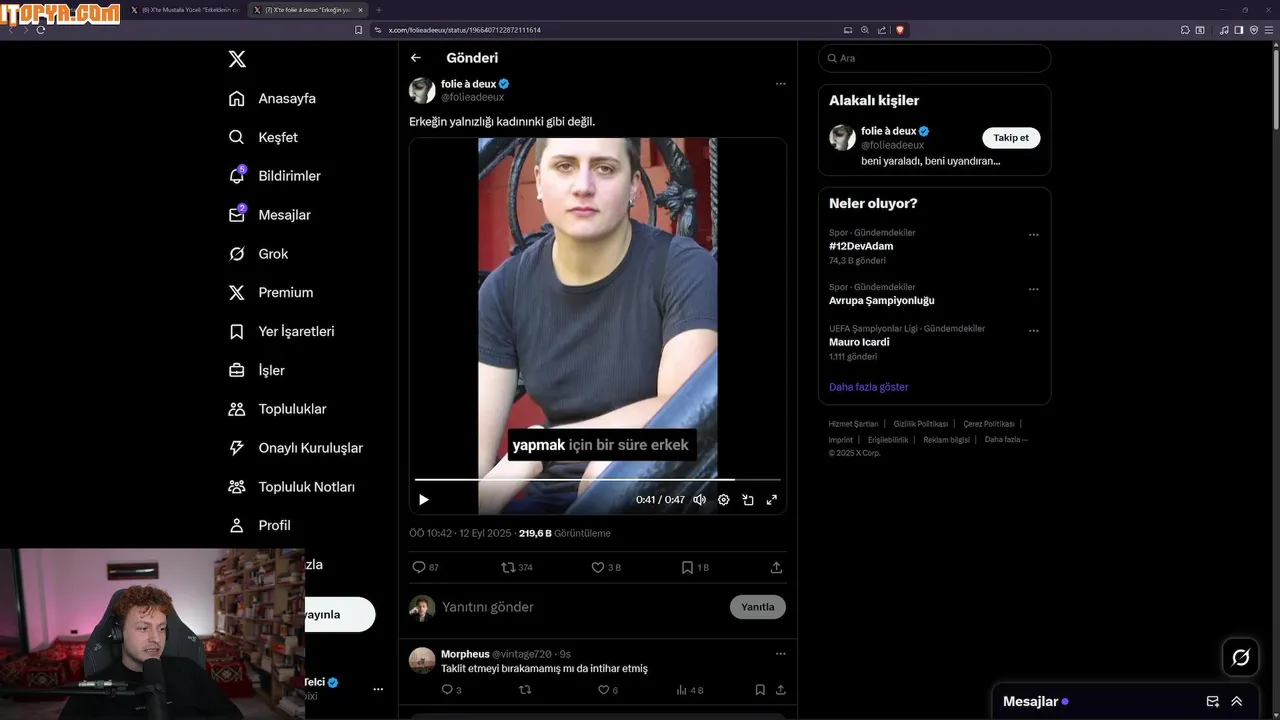This screenshot has height=720, width=1280.
Task: Open options for Avrupa Şampiyonluğu trend
Action: [1034, 289]
